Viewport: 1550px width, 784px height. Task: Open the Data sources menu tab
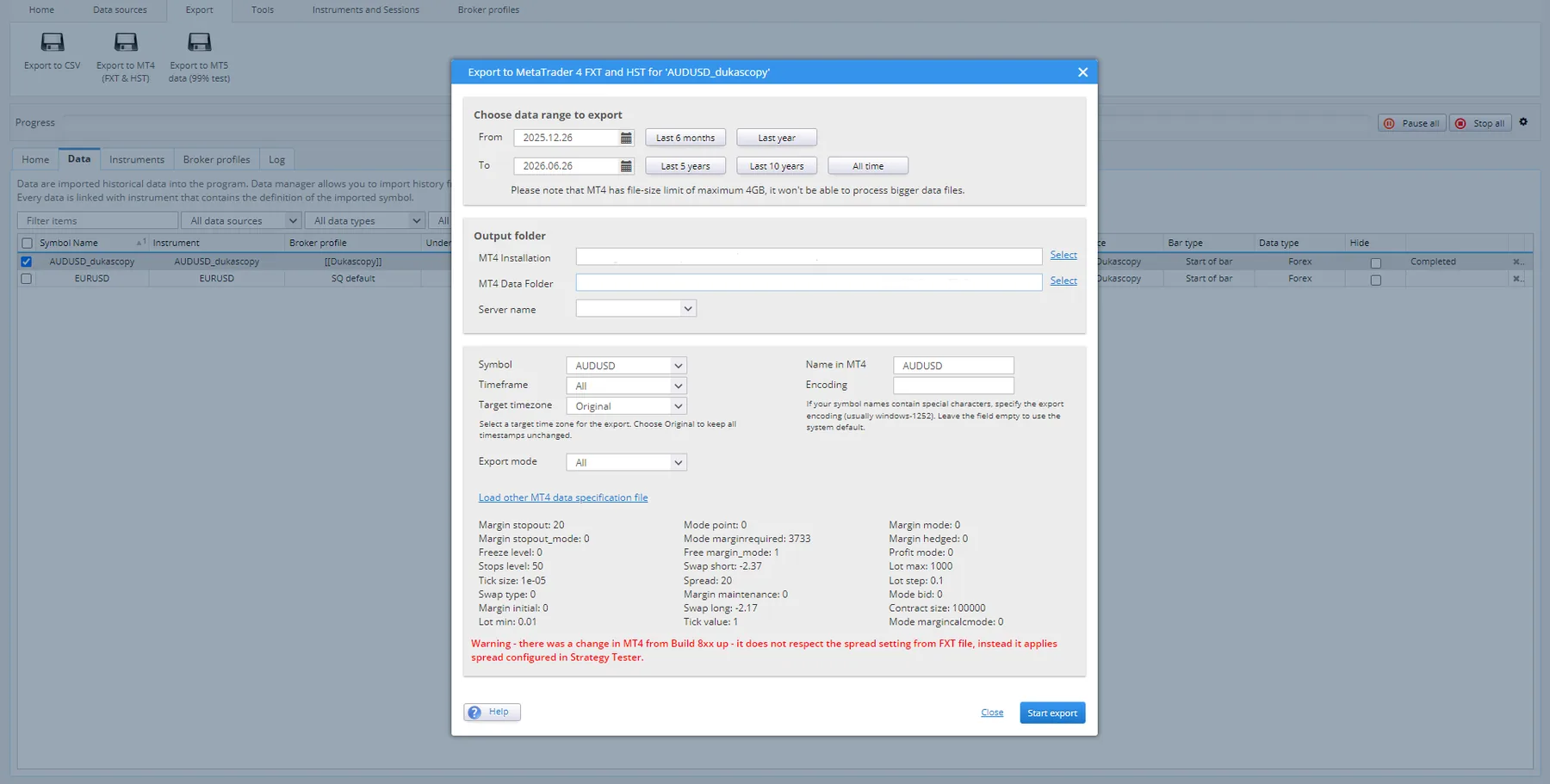120,10
